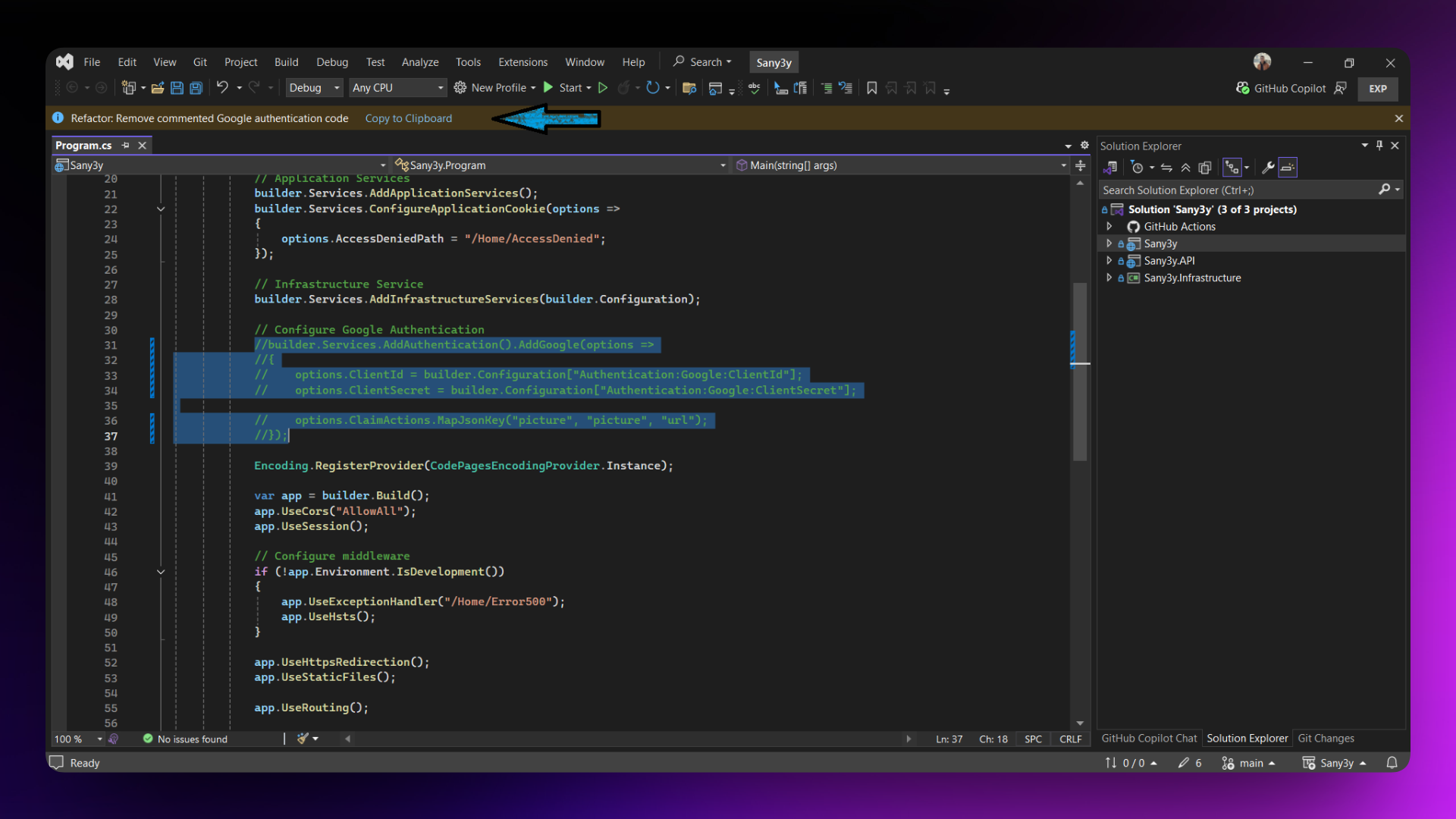Viewport: 1456px width, 819px height.
Task: Open the Solution Explorer Properties wrench icon
Action: [x=1268, y=168]
